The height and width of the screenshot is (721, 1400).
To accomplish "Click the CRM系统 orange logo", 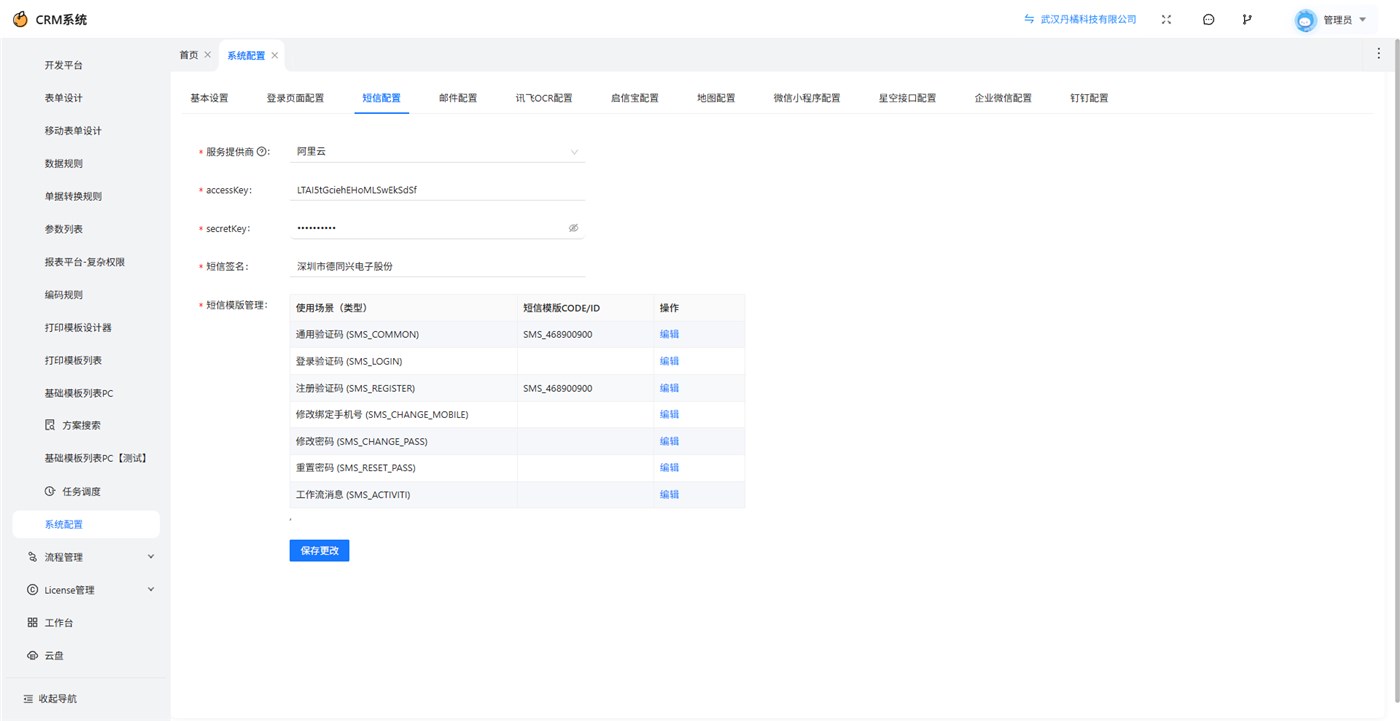I will click(x=20, y=19).
